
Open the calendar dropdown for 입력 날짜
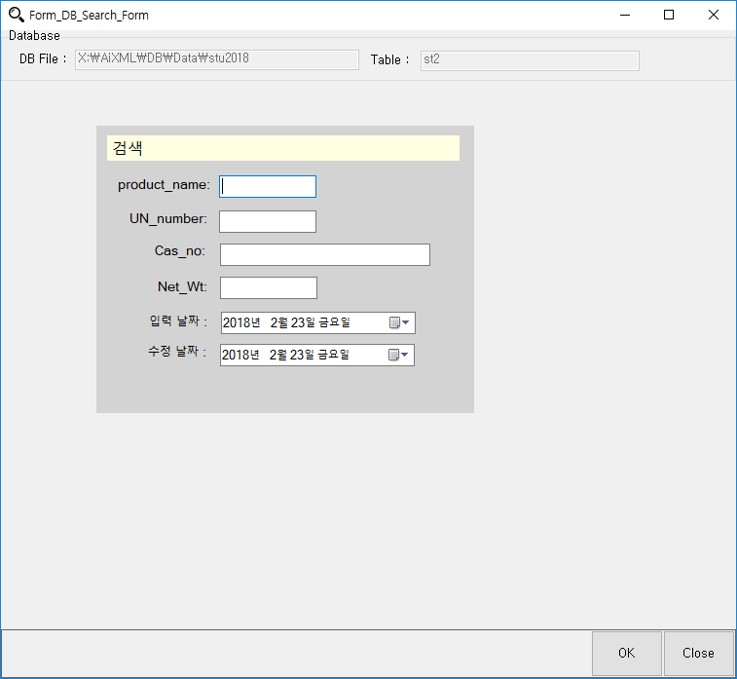click(400, 323)
